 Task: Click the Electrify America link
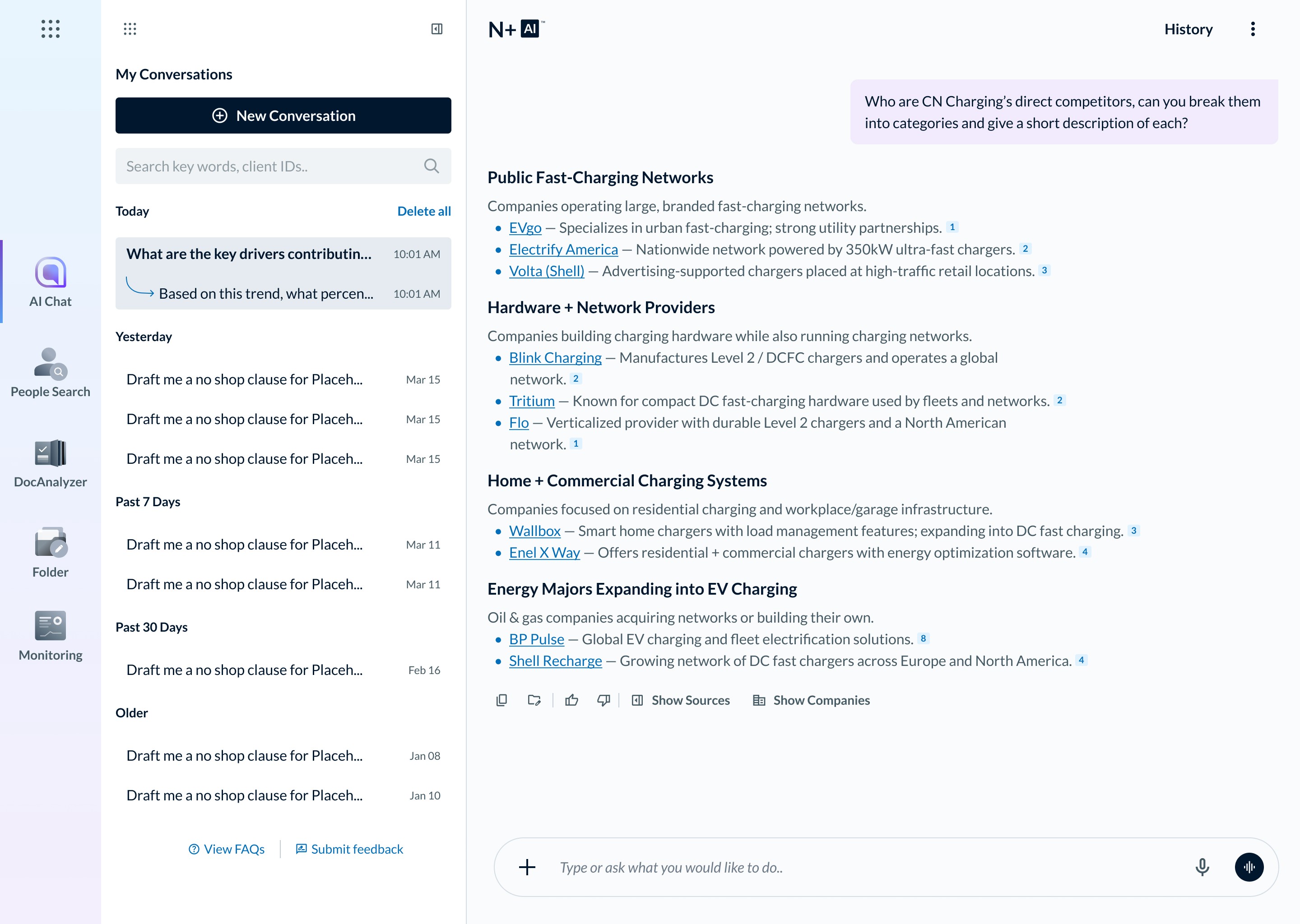[x=563, y=250]
